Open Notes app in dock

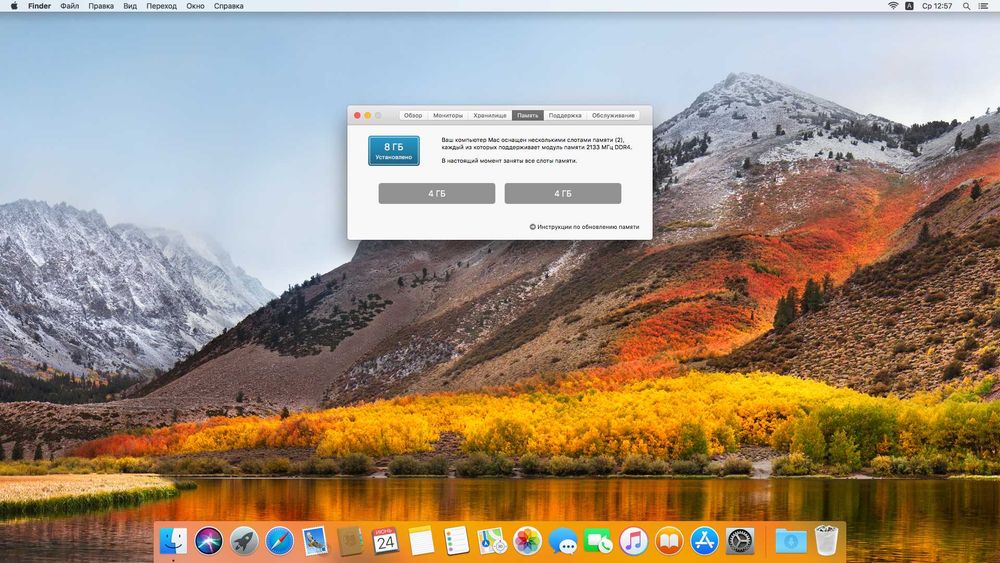tap(421, 541)
